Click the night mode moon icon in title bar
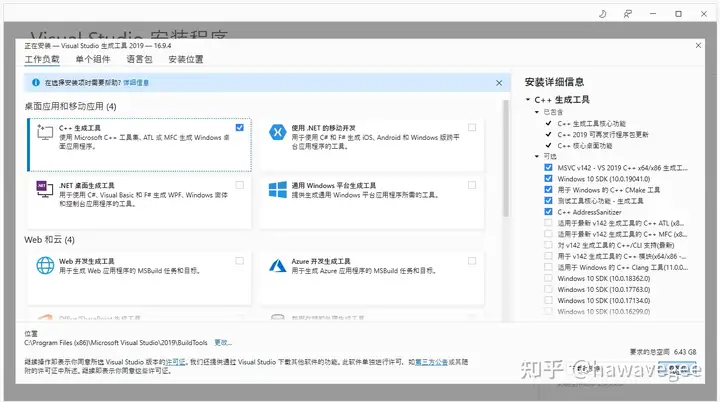 pos(602,14)
